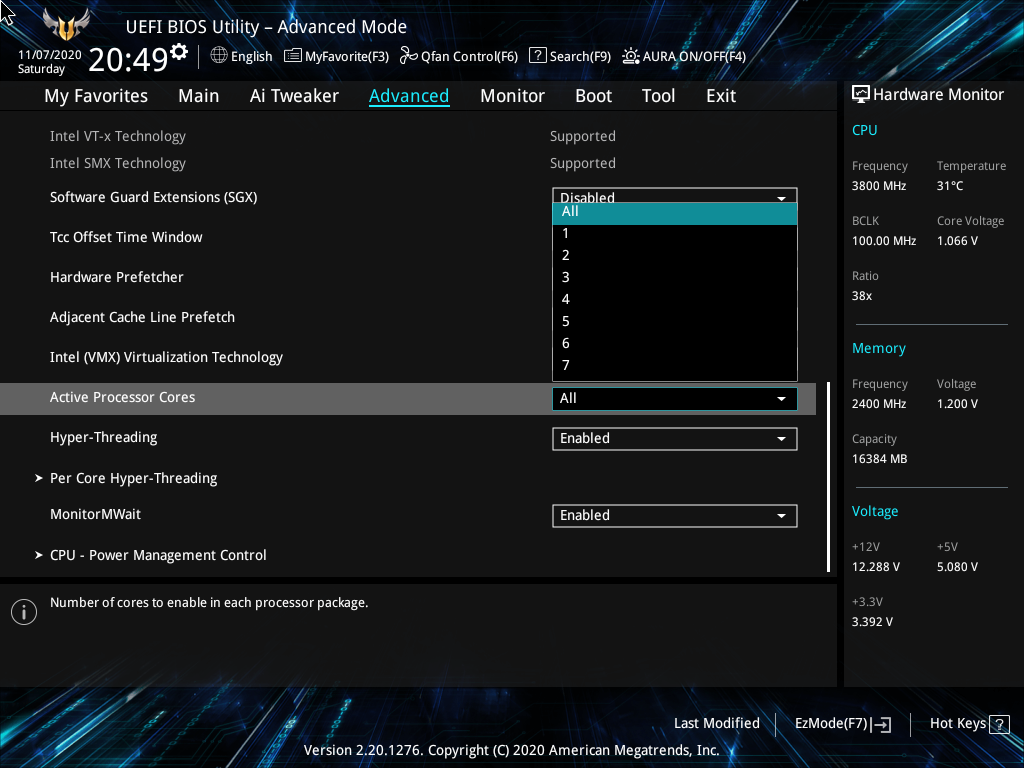
Task: Click the MonitorMWait setting label
Action: (95, 514)
